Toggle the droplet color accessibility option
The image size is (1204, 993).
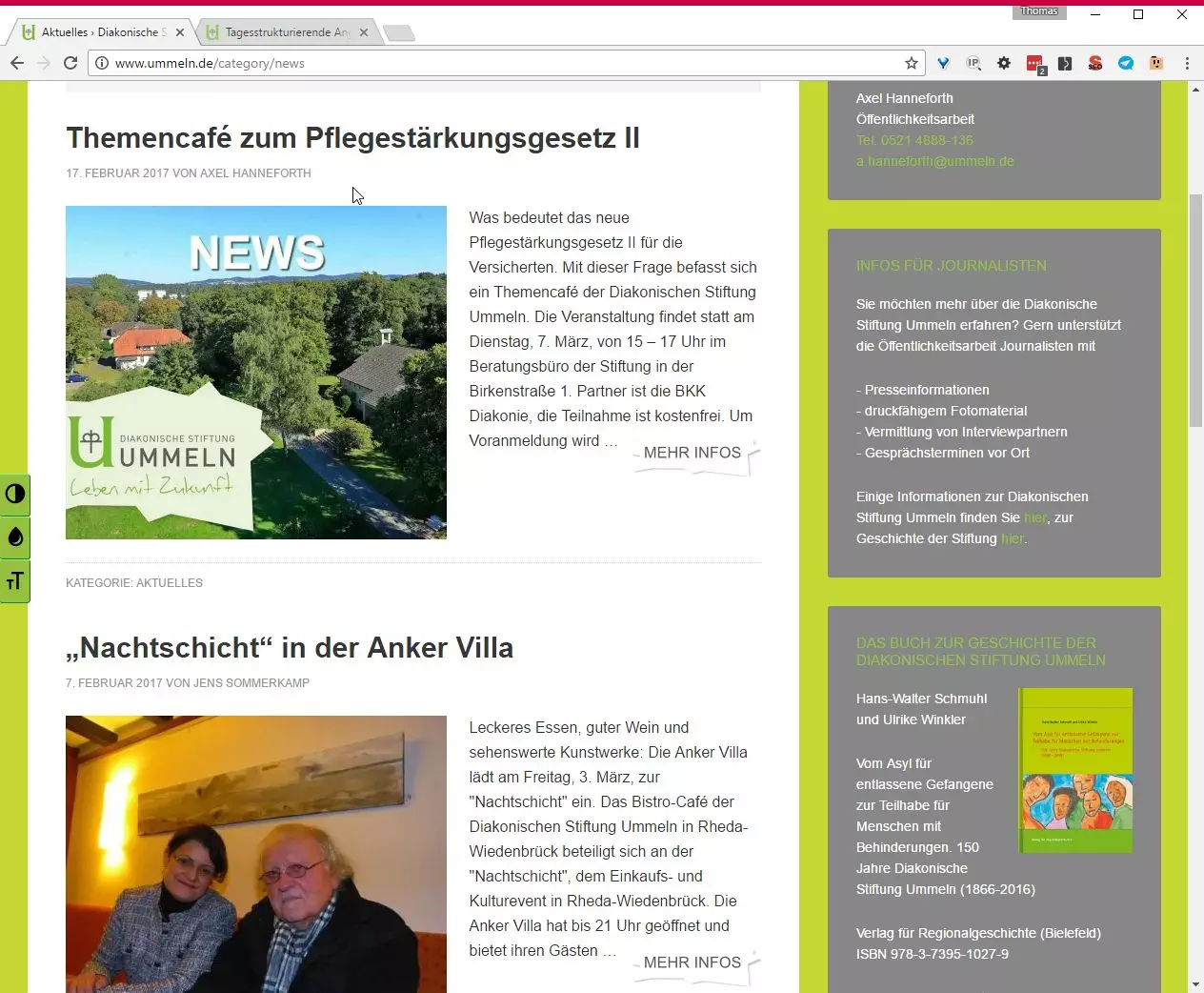coord(15,537)
